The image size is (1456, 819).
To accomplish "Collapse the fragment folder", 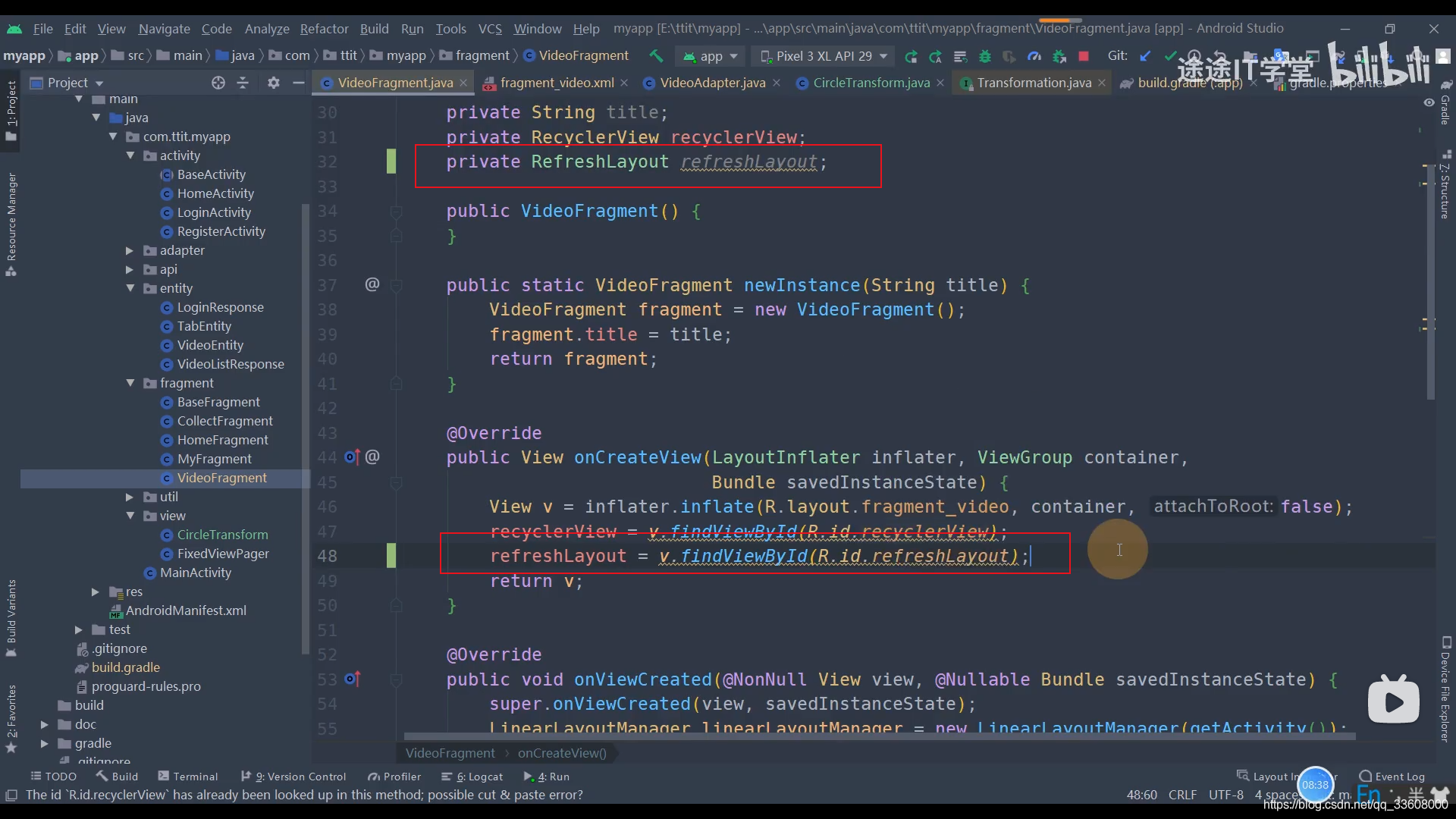I will click(130, 383).
